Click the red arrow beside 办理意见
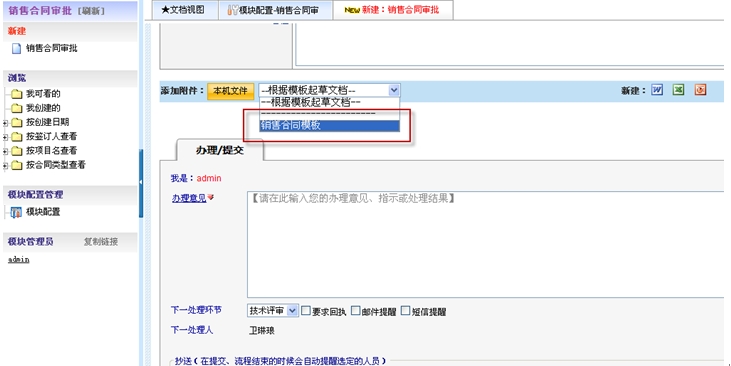 (210, 198)
